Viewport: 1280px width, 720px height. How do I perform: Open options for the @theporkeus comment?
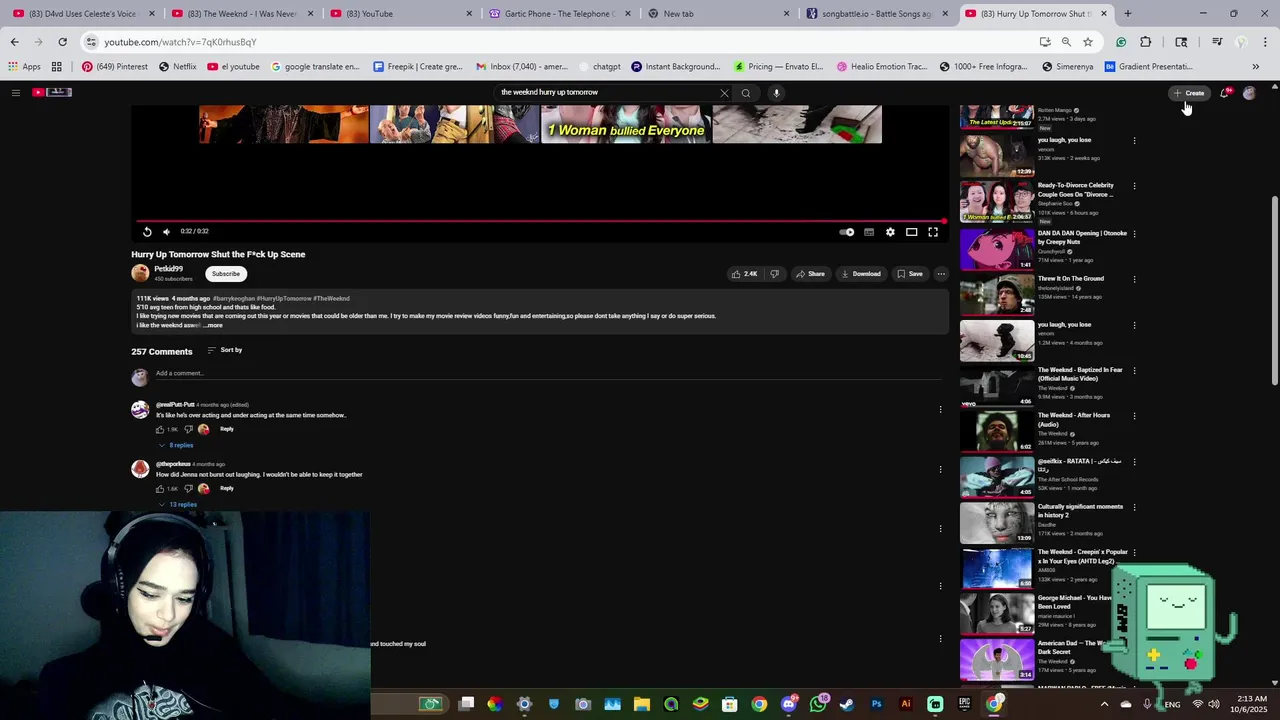940,469
